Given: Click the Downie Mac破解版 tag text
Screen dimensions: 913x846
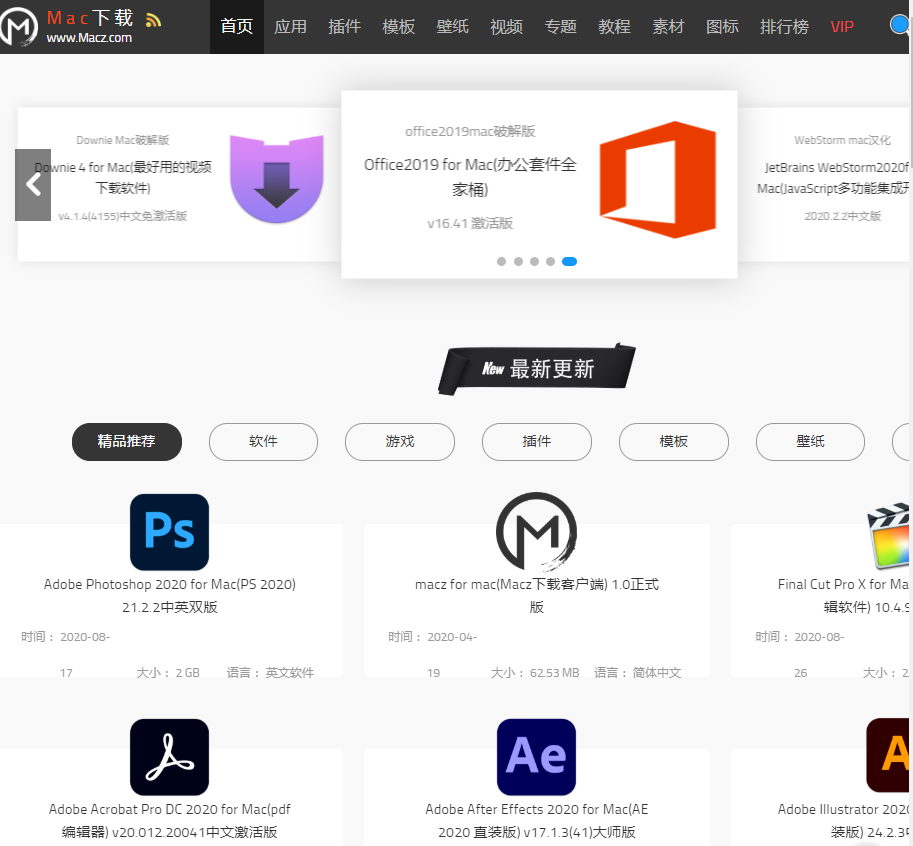Looking at the screenshot, I should click(x=123, y=140).
